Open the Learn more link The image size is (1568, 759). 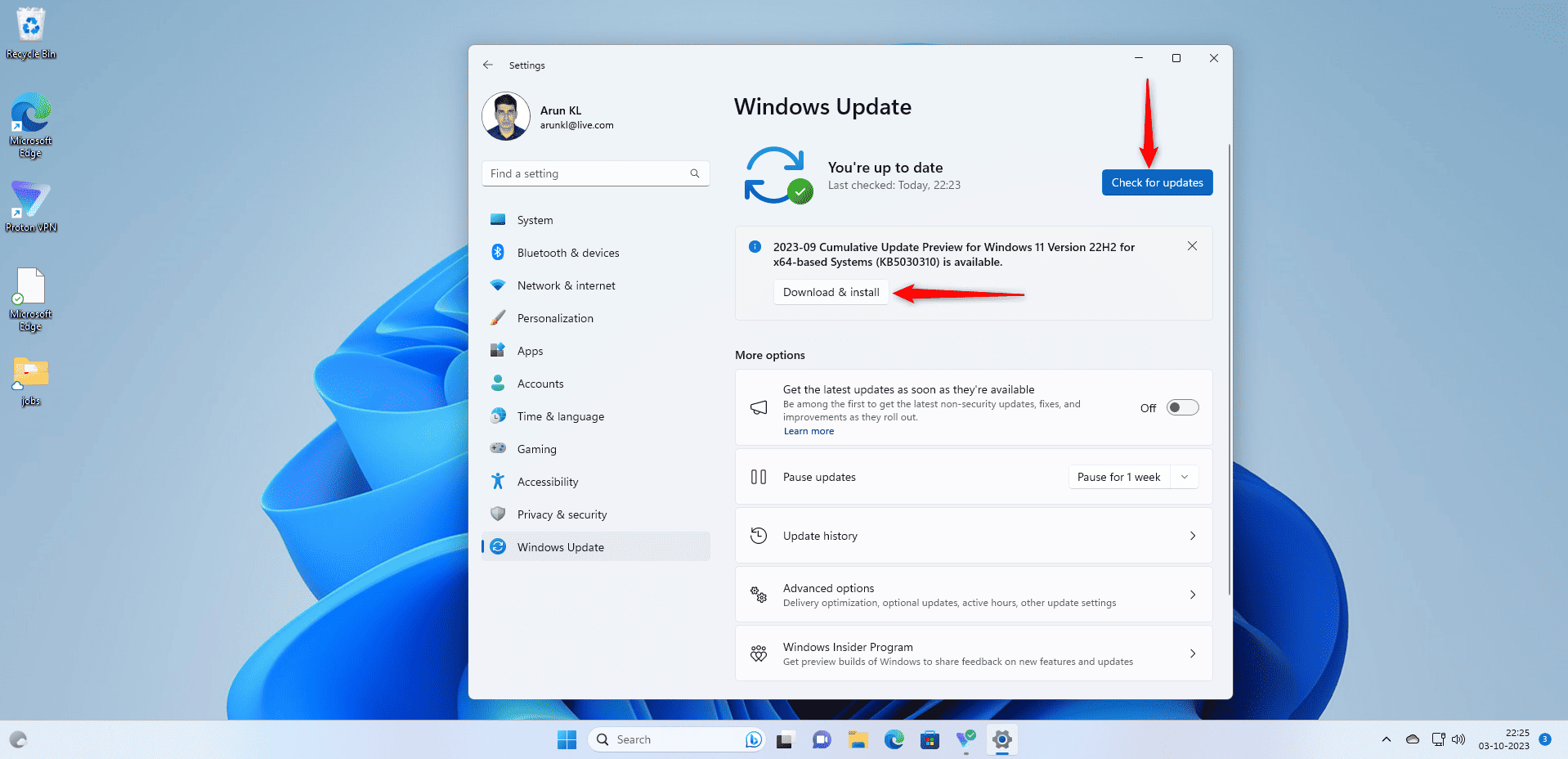click(x=809, y=431)
